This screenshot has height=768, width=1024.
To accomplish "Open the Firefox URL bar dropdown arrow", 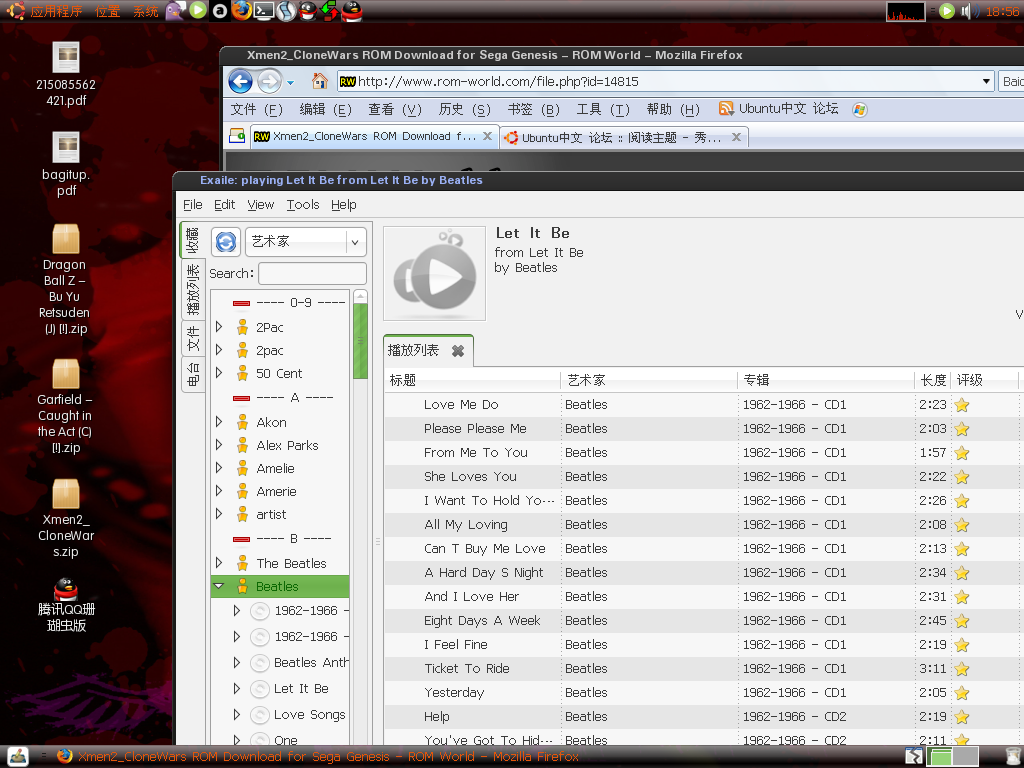I will coord(986,82).
